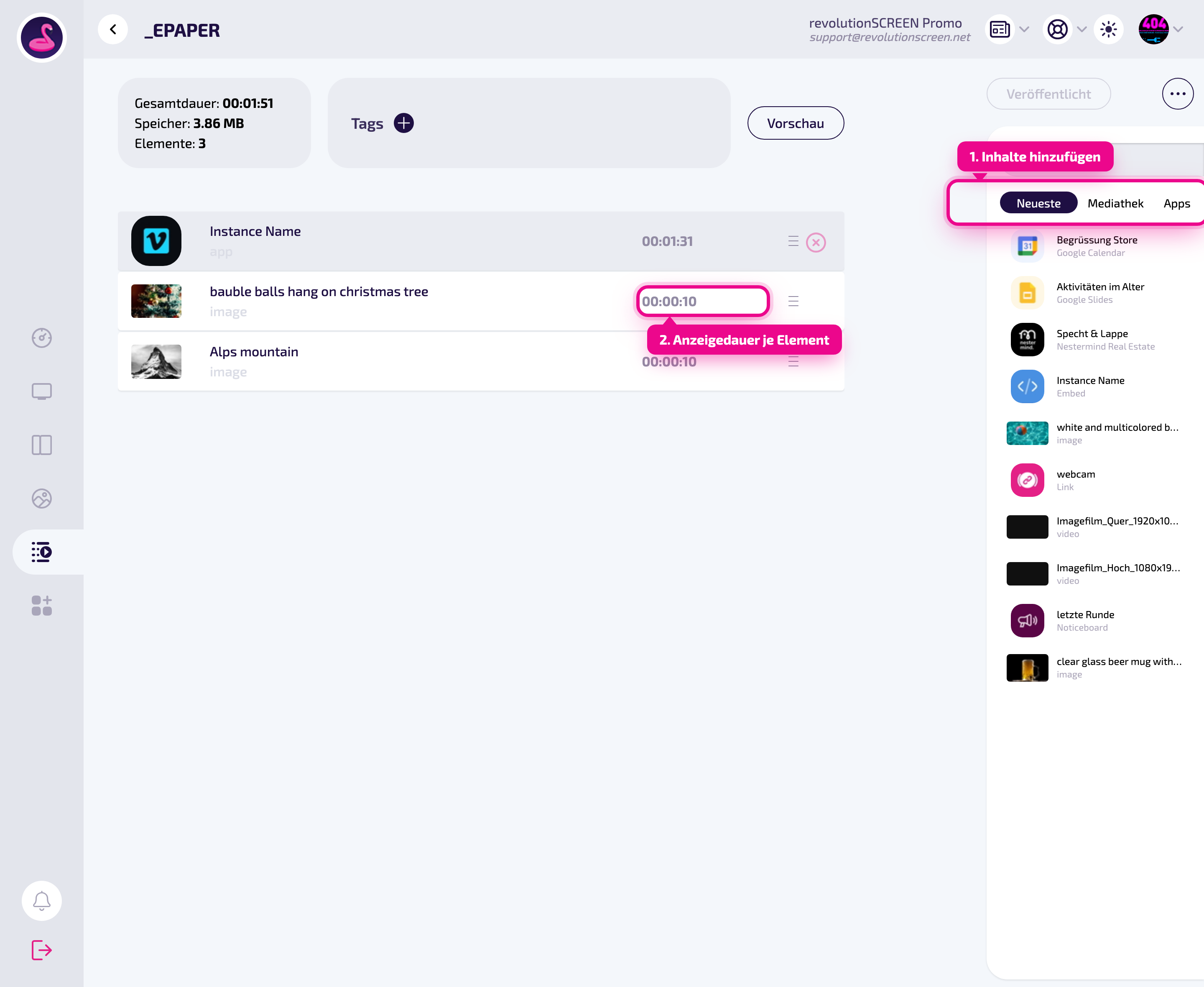Click the Gesamtdauer 00:01:51 value

(x=248, y=103)
